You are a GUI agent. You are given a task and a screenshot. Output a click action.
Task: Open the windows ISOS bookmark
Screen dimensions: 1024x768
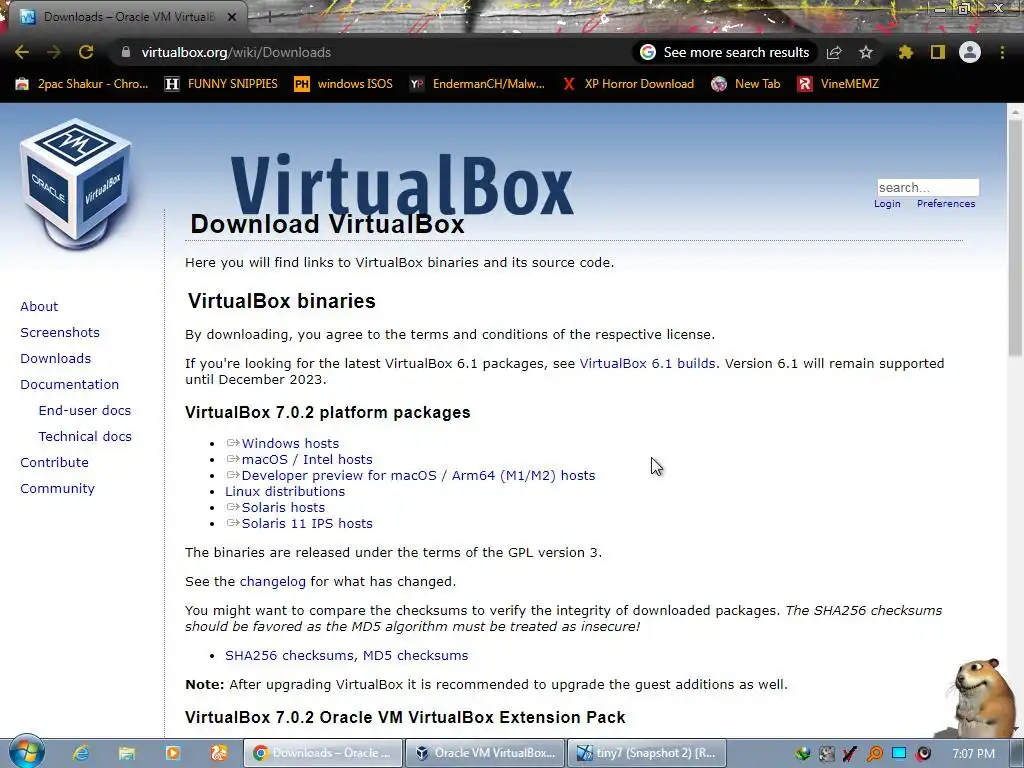pyautogui.click(x=344, y=84)
